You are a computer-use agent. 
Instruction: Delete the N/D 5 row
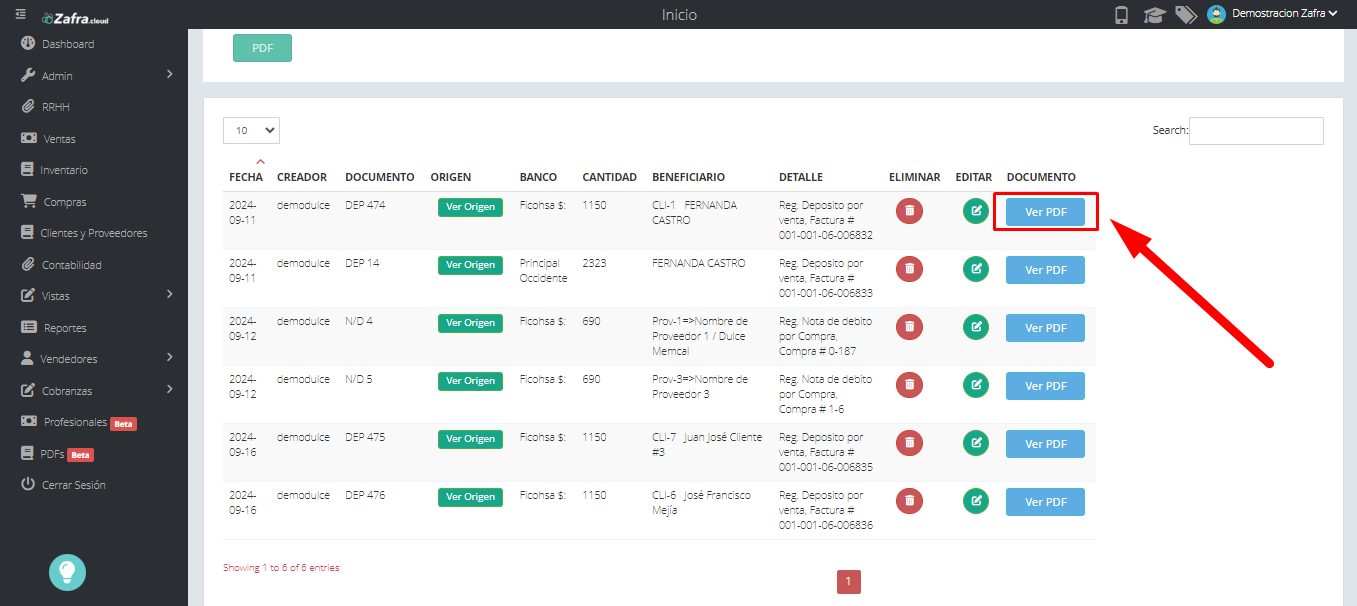pos(909,385)
